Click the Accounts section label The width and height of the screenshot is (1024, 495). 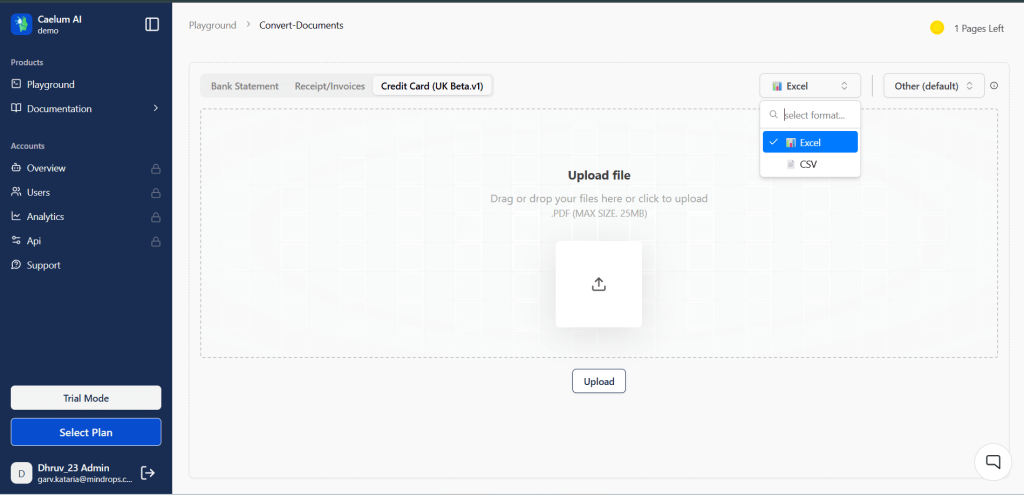(x=27, y=146)
